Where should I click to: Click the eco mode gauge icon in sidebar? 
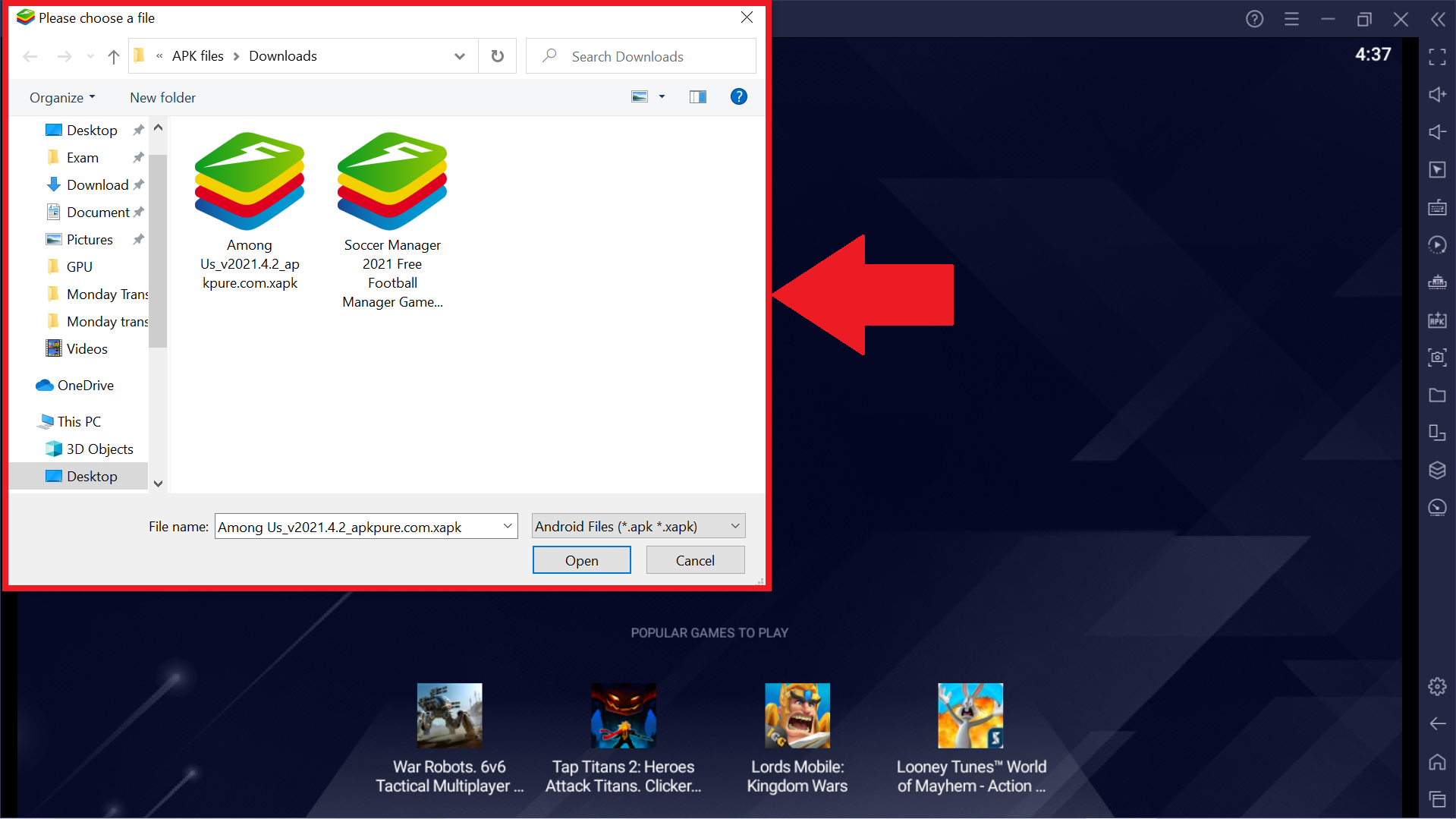click(1437, 508)
